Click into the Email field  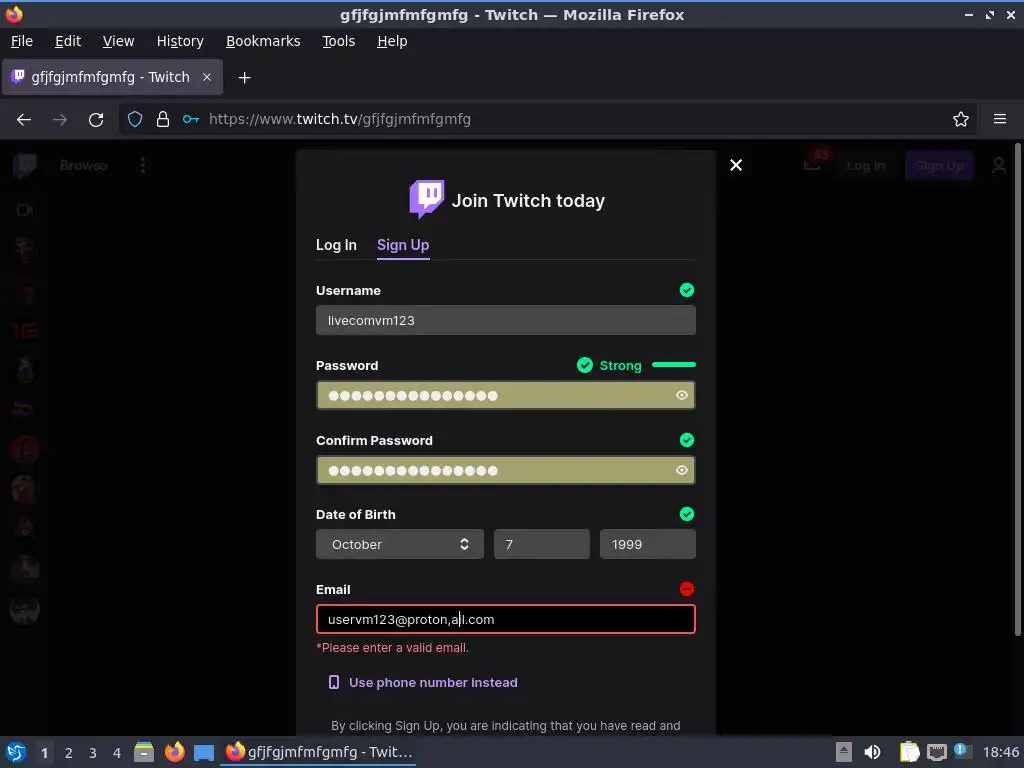point(505,619)
